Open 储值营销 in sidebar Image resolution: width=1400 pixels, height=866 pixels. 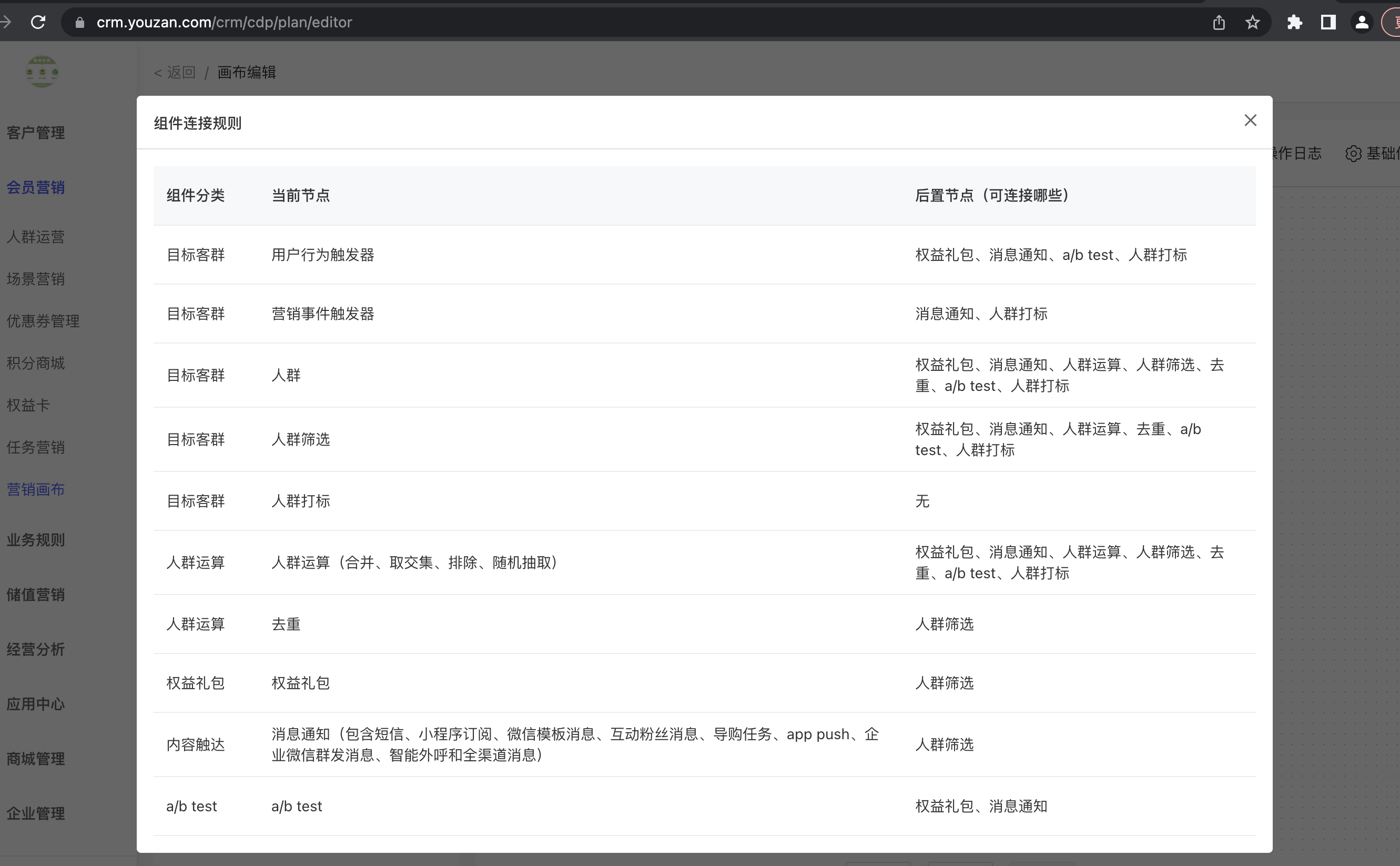click(x=35, y=595)
